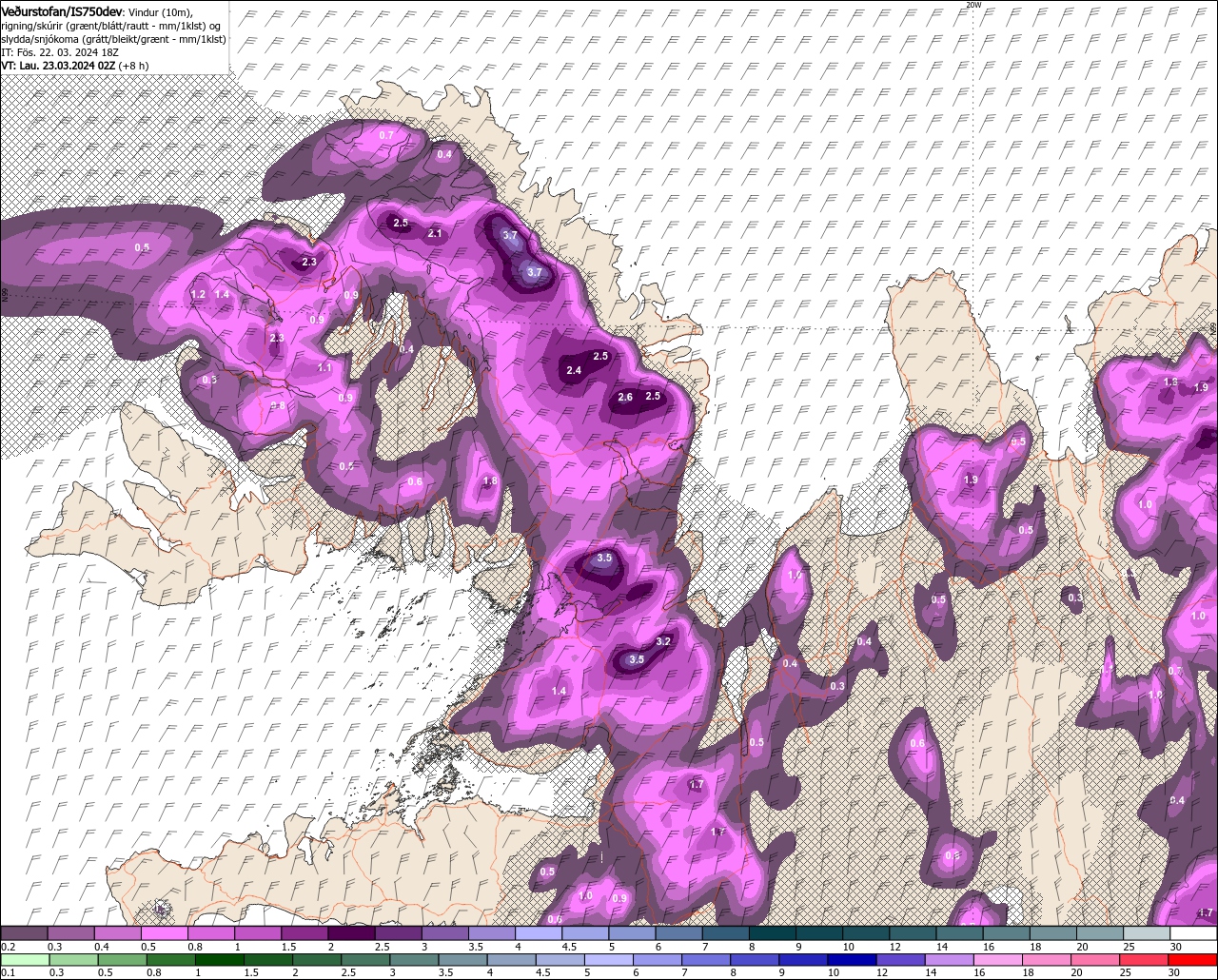Screen dimensions: 1218x980
Task: Select the 0.2–0.3 snow legend swatch
Action: point(24,933)
